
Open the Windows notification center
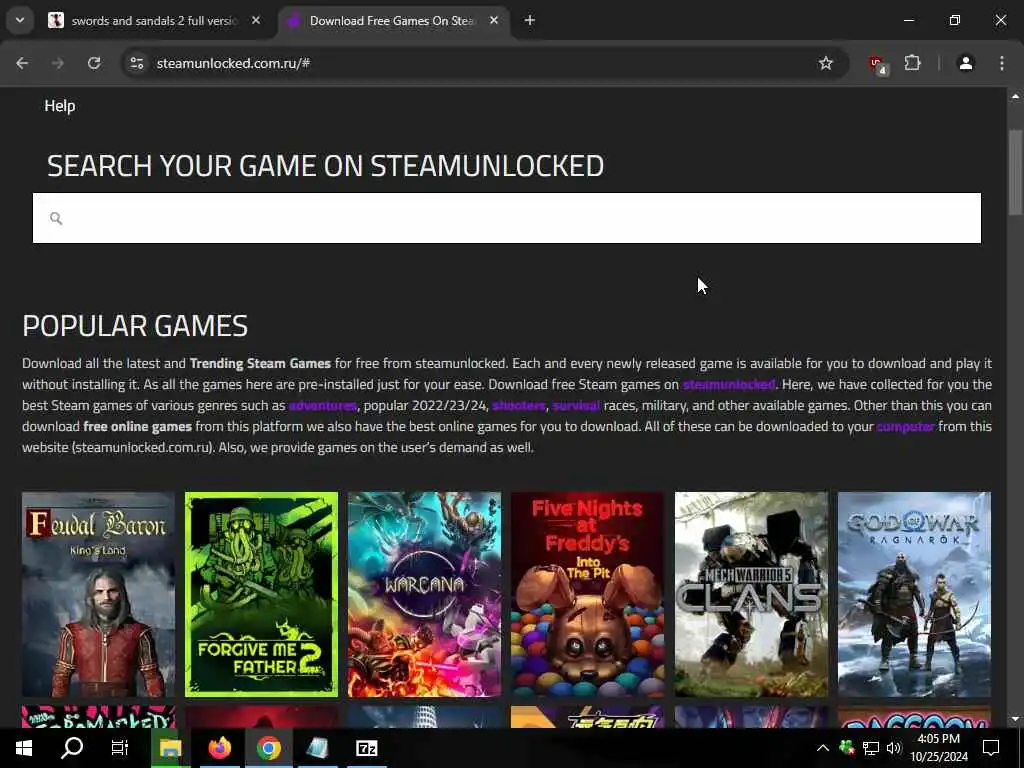click(991, 748)
